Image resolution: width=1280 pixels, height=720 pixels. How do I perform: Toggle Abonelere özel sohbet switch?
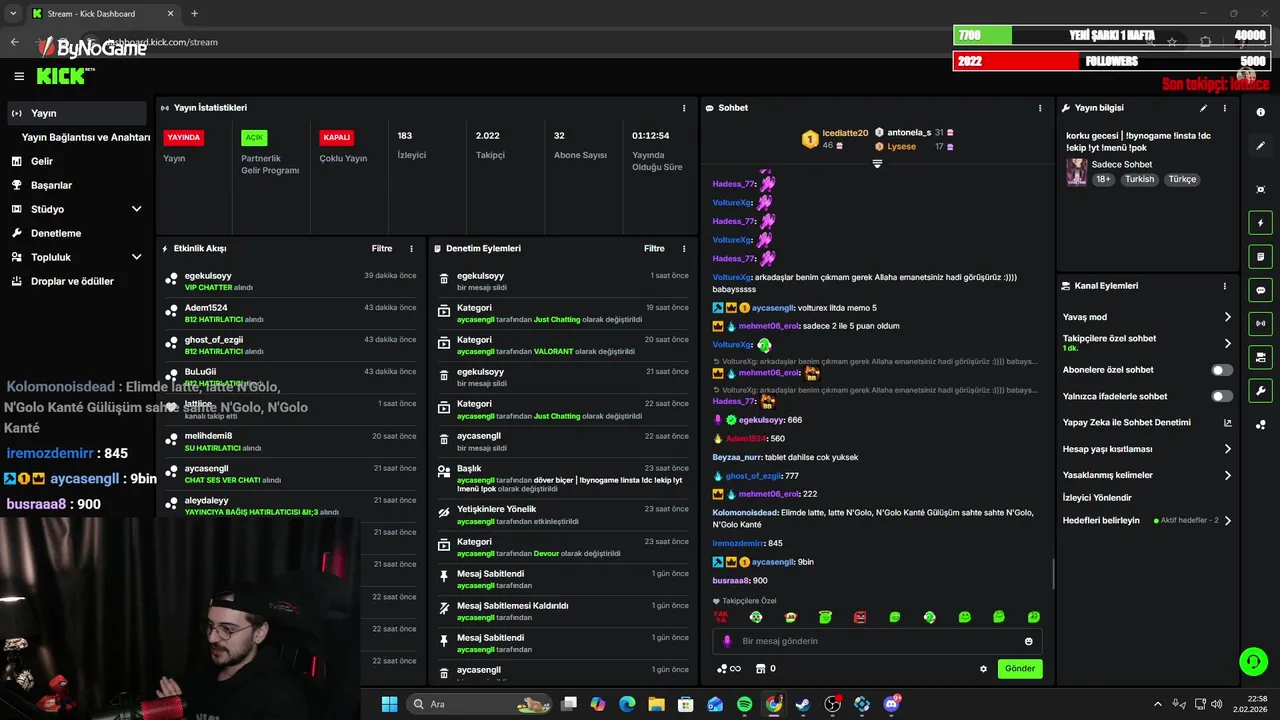click(x=1222, y=370)
